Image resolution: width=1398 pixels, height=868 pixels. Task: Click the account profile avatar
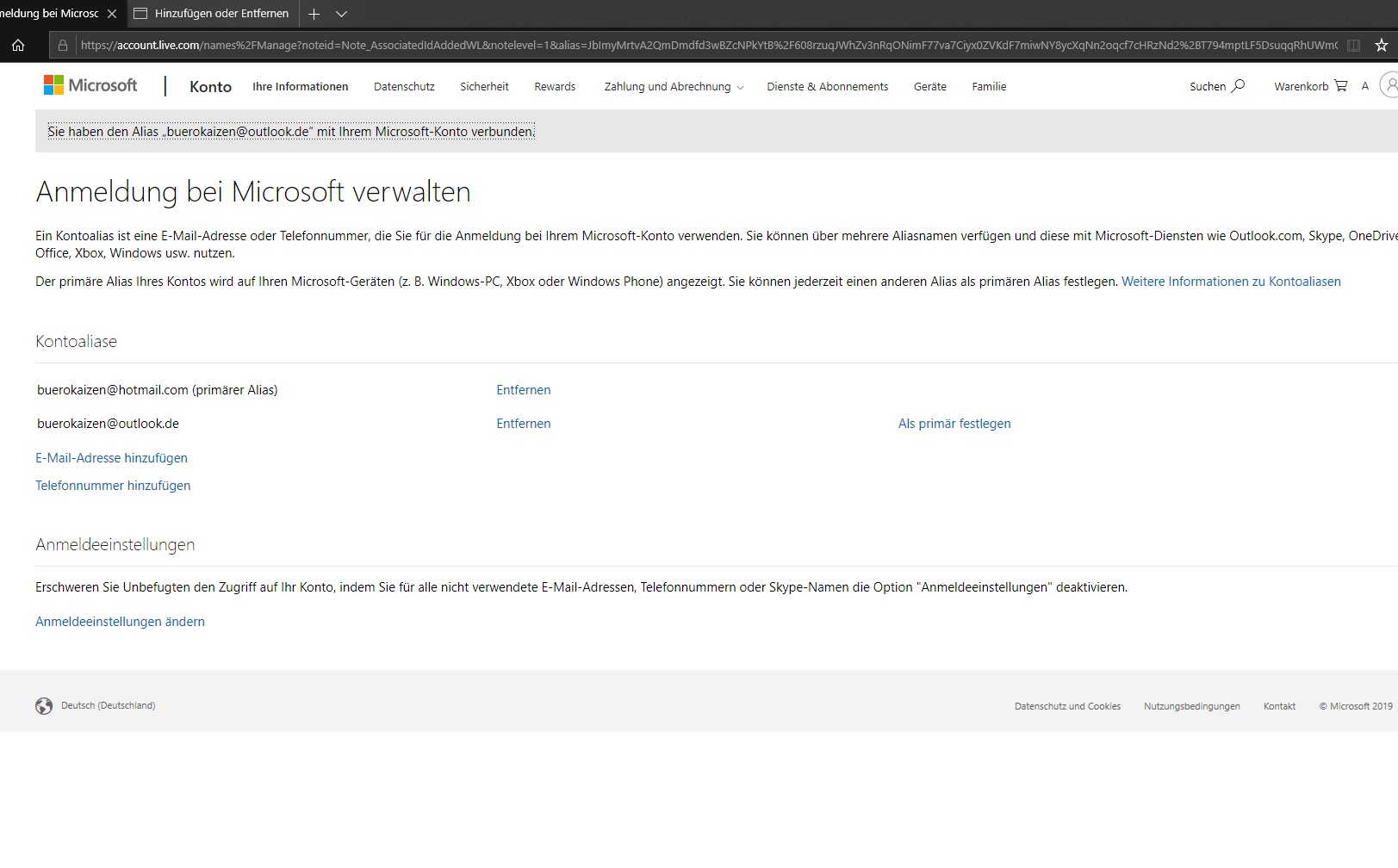click(x=1389, y=84)
